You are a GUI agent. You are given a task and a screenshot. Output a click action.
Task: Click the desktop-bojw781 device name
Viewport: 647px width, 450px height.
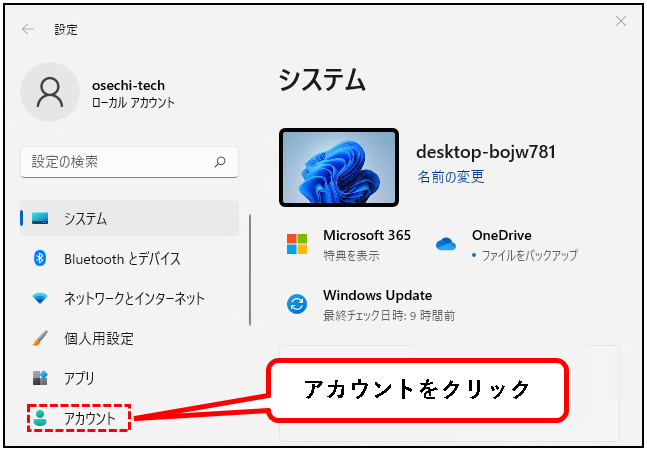[x=486, y=152]
